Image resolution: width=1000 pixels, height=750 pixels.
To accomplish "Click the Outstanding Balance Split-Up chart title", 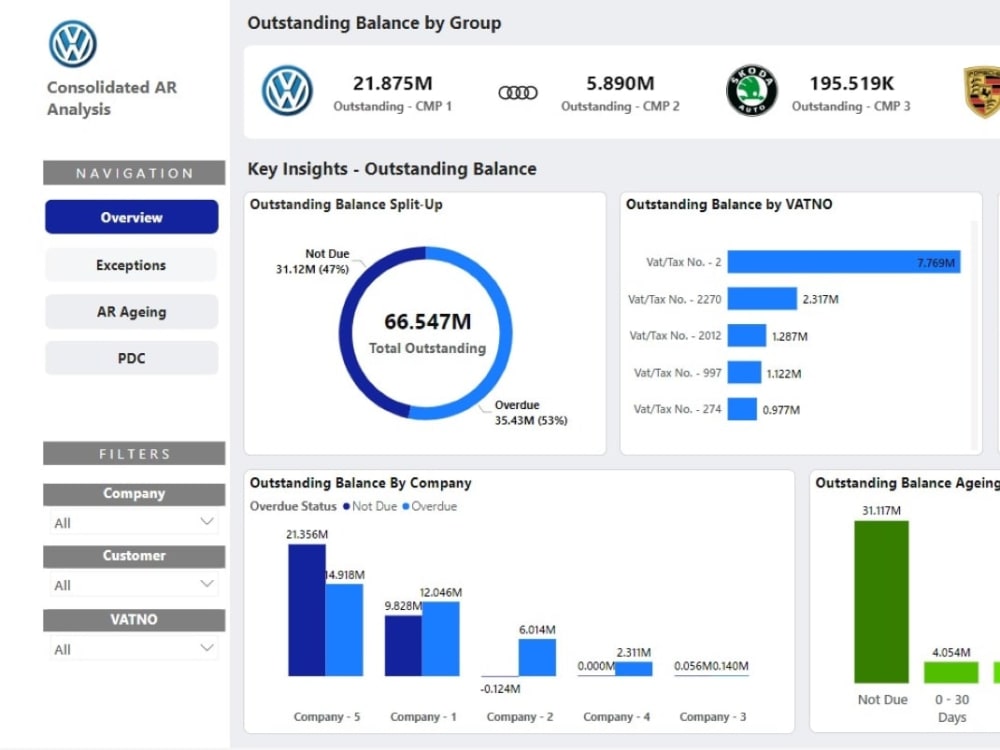I will coord(346,205).
